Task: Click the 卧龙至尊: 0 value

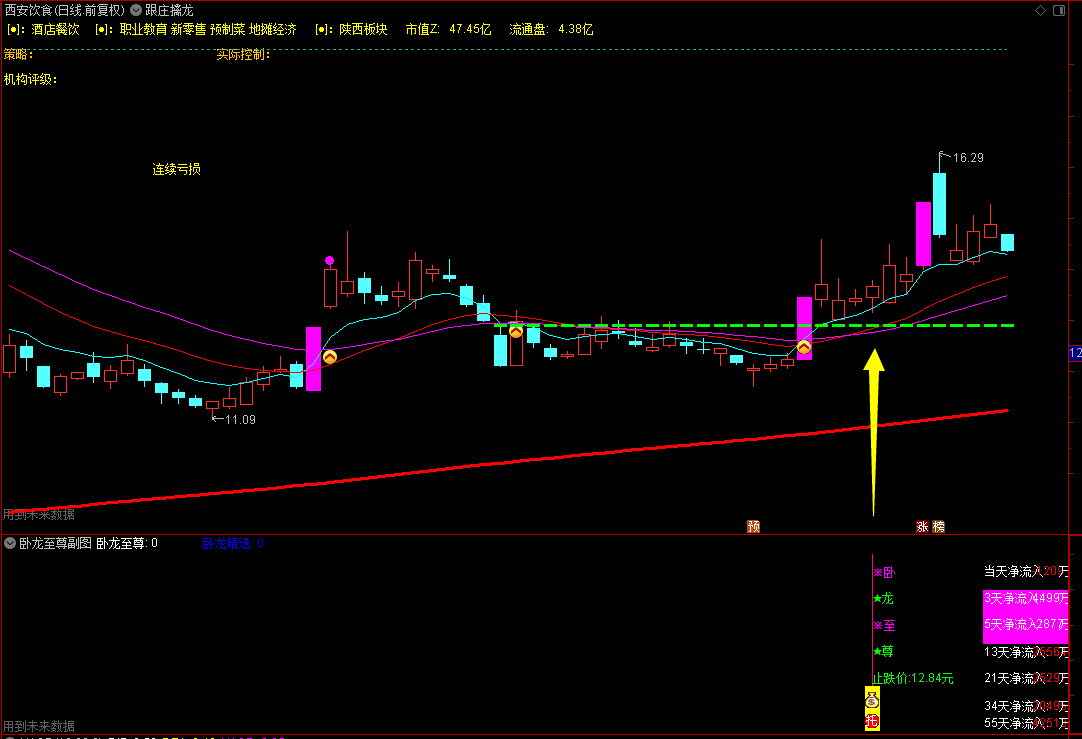Action: (127, 544)
